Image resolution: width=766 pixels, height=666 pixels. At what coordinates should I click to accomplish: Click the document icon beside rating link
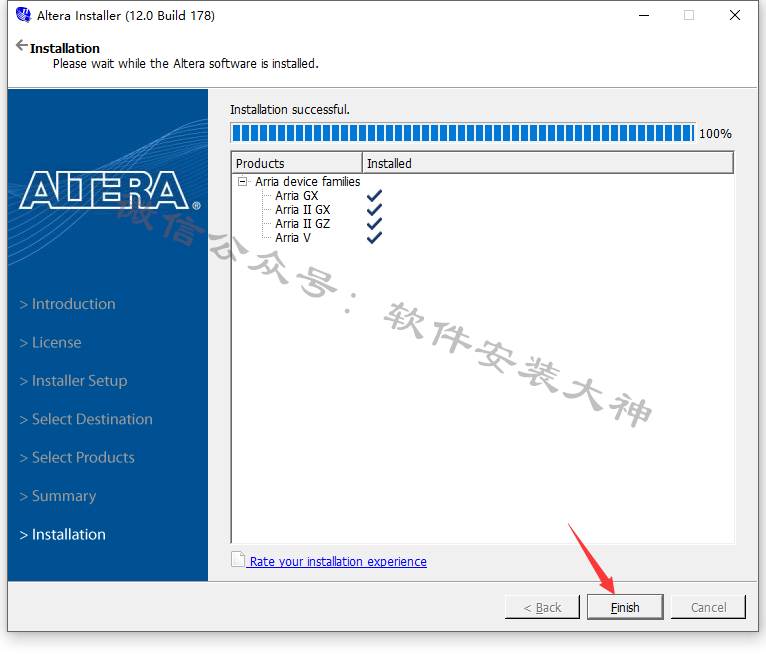[x=238, y=559]
